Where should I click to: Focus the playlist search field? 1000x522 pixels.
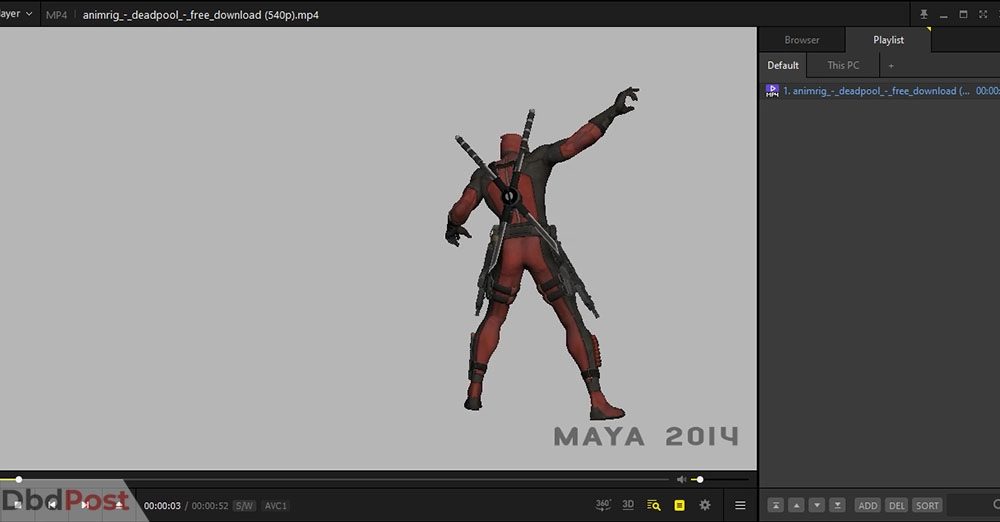[973, 505]
